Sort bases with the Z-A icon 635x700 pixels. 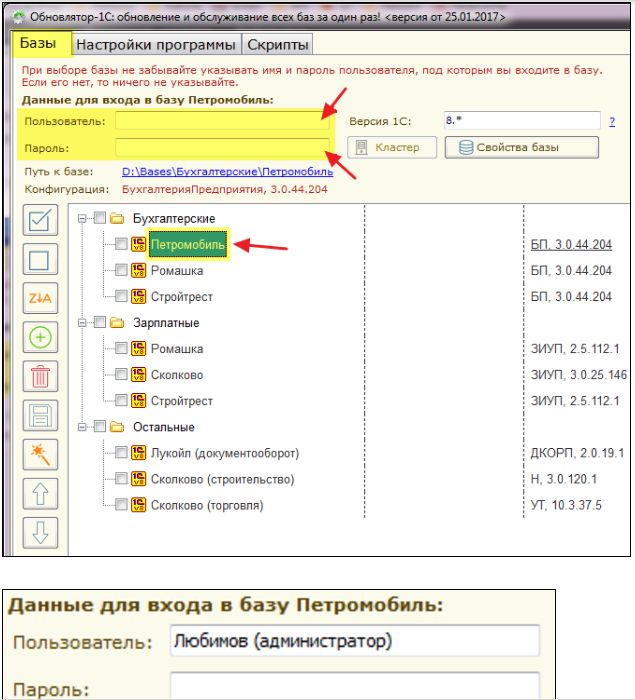pos(40,298)
